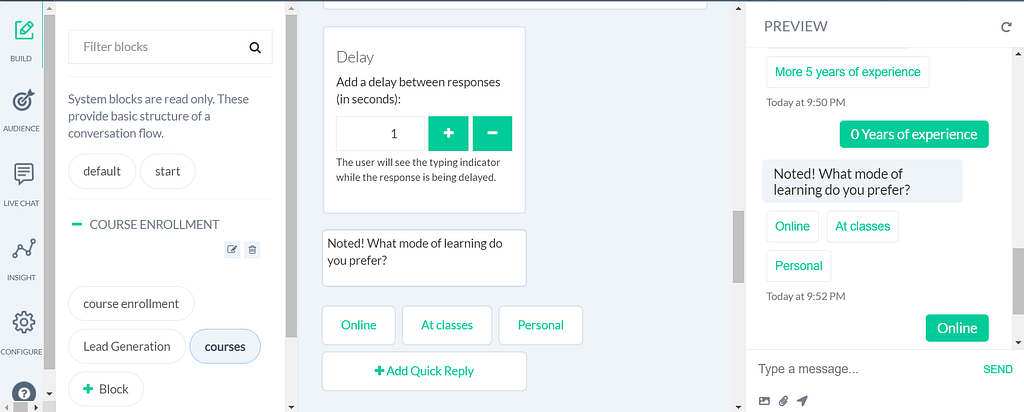The width and height of the screenshot is (1024, 412).
Task: Open the Build section icon
Action: pos(24,30)
